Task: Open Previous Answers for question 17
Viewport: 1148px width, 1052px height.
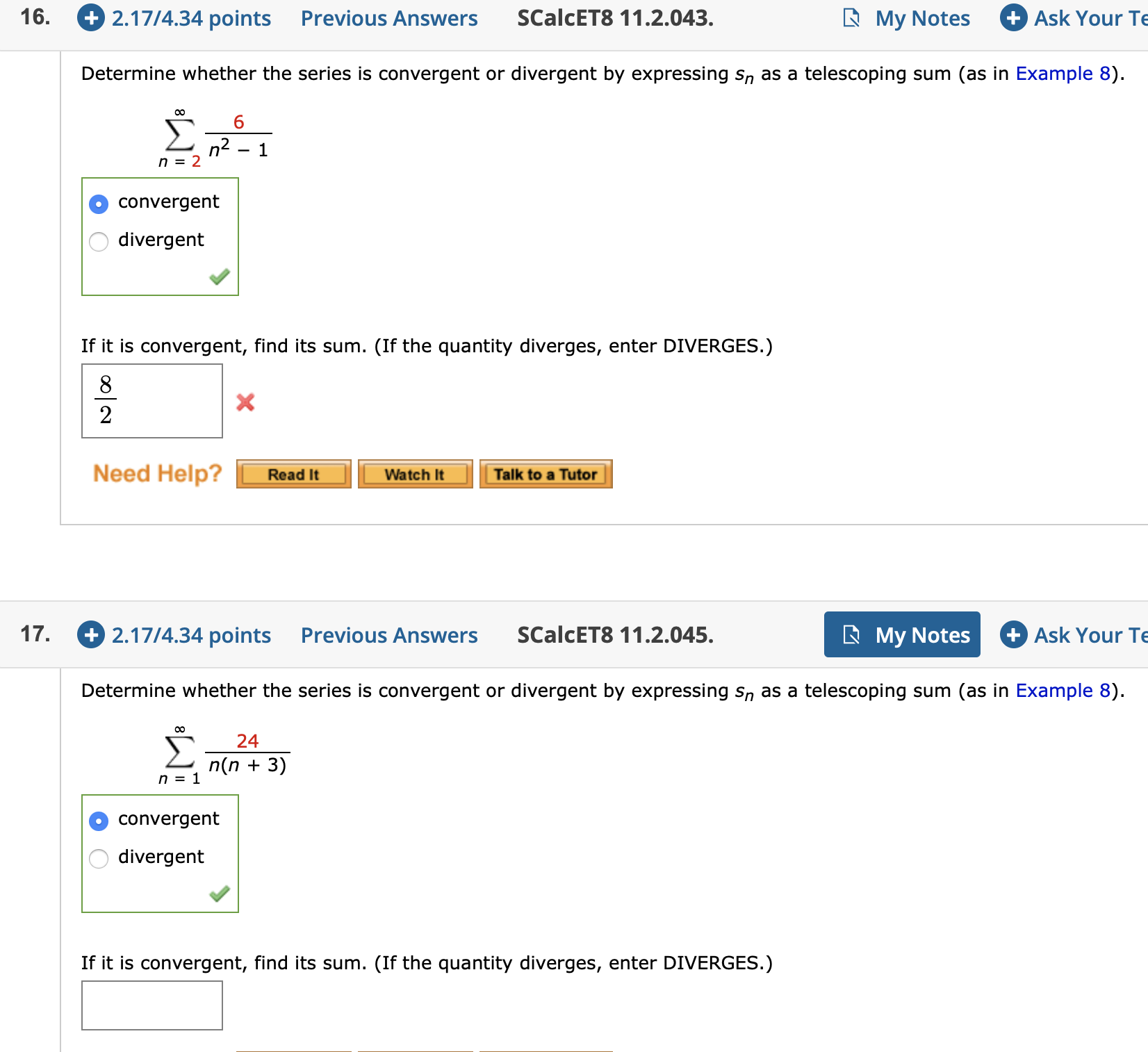Action: coord(388,634)
